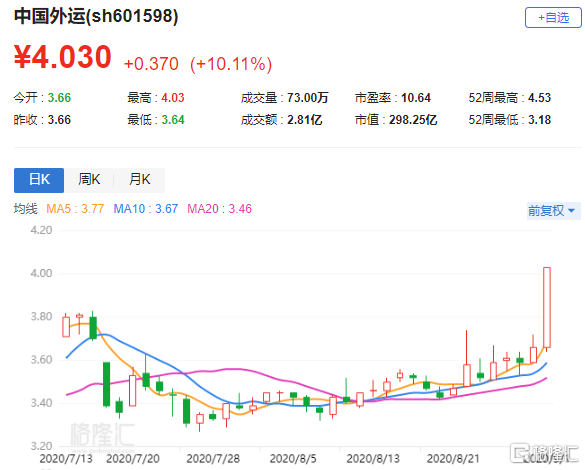
Task: Click the MA20 : 3.46 indicator label
Action: tap(219, 209)
